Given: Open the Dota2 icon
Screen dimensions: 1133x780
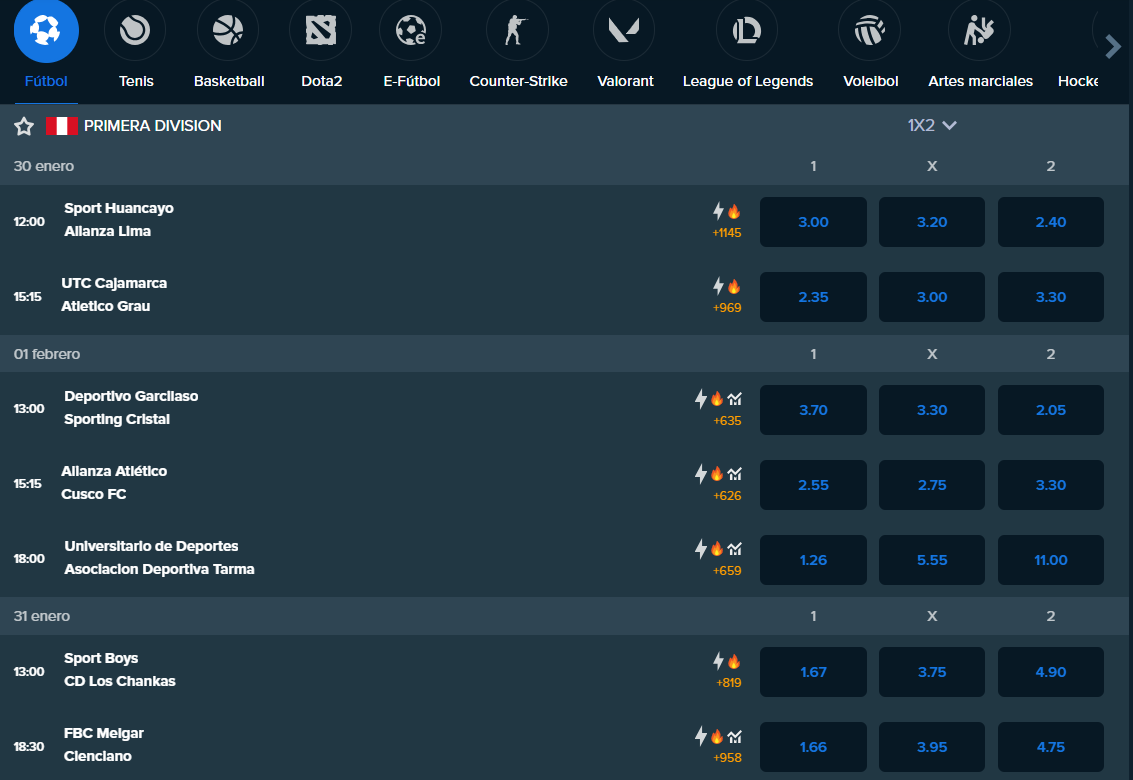Looking at the screenshot, I should coord(321,30).
